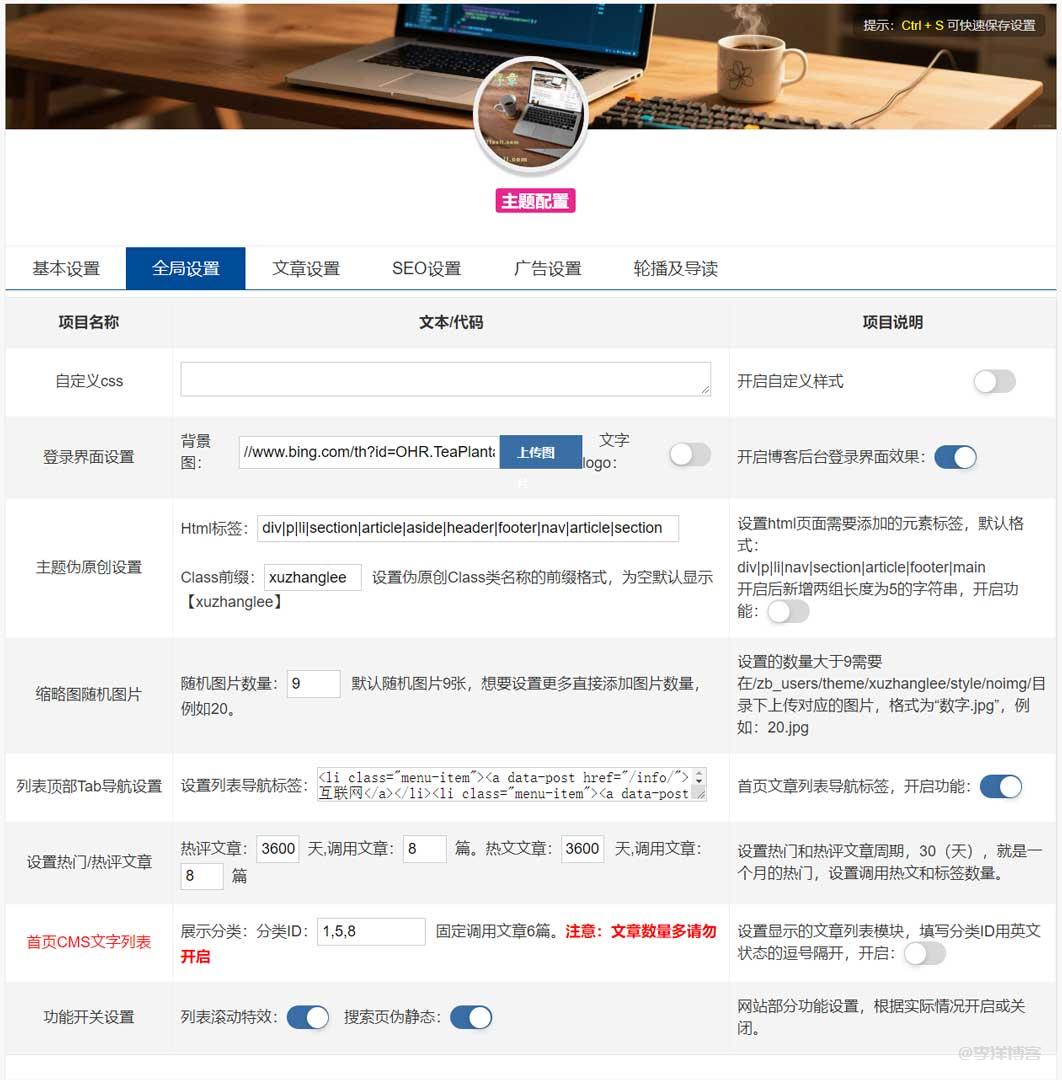Click the 自定义css text area
Image resolution: width=1062 pixels, height=1080 pixels.
pos(445,379)
